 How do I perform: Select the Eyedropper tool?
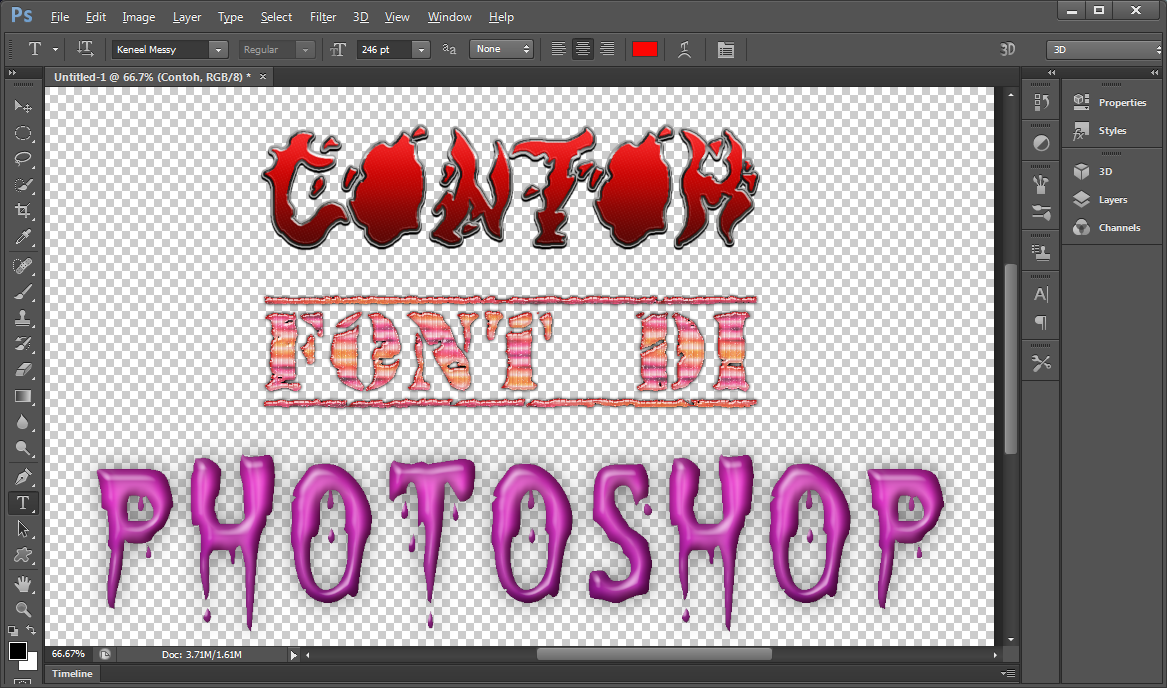coord(23,238)
